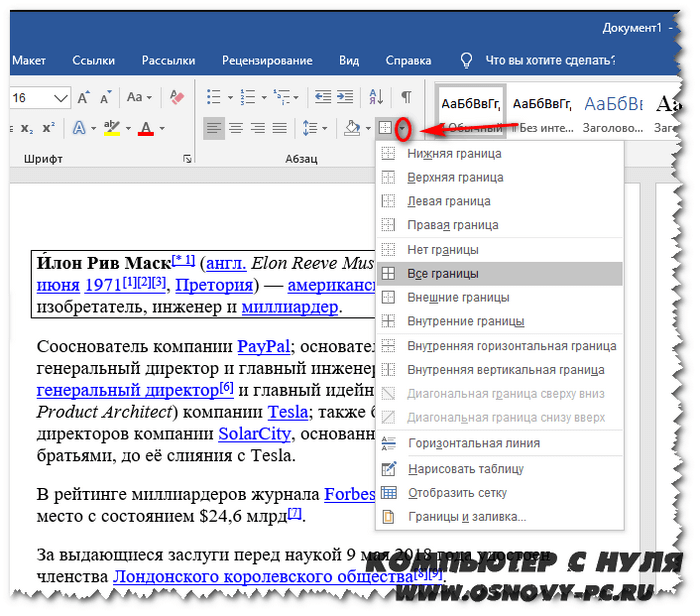Expand the Shading color dropdown arrow

pos(368,129)
